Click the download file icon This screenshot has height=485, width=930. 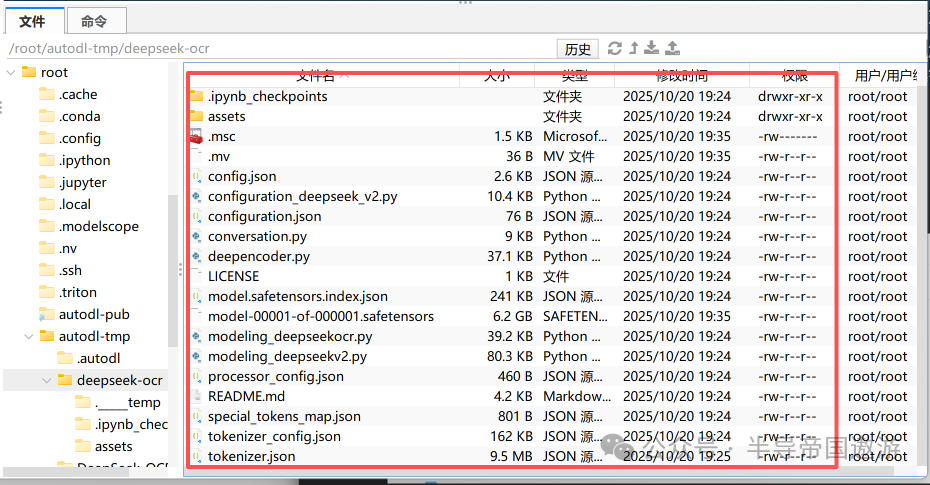651,48
